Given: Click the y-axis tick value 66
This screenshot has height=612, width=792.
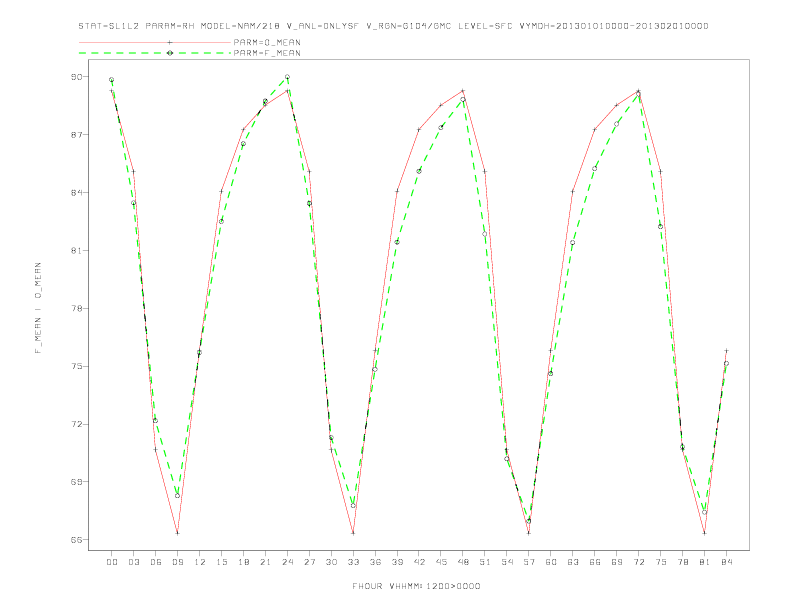Looking at the screenshot, I should (77, 540).
